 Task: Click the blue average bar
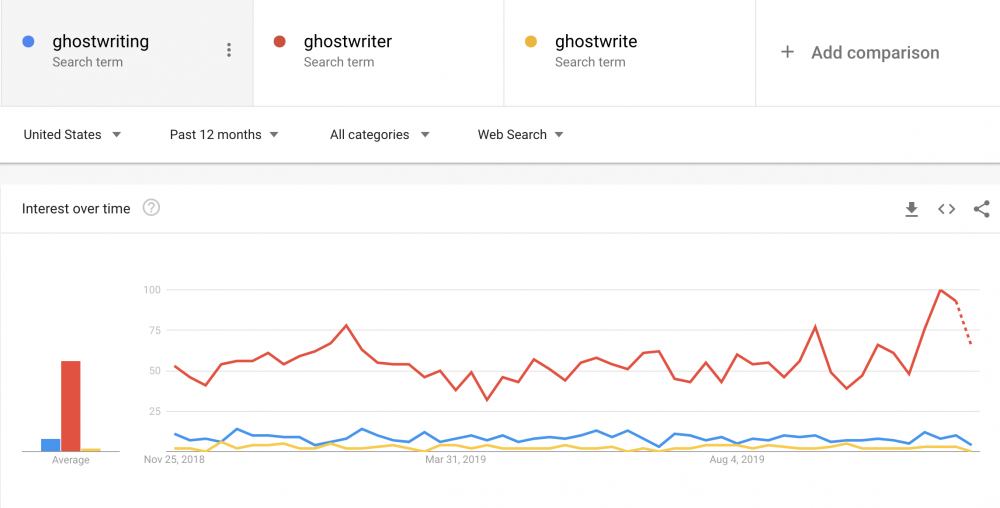coord(50,445)
